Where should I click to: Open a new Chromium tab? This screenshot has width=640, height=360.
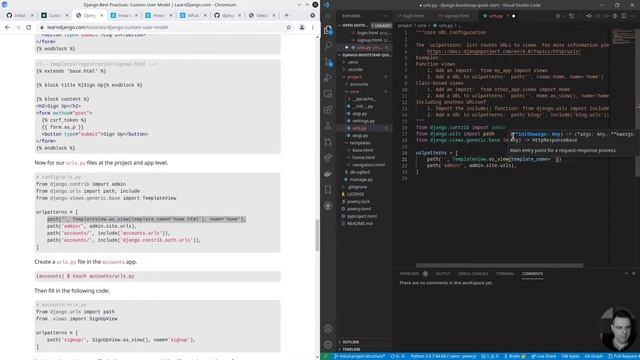pos(286,16)
